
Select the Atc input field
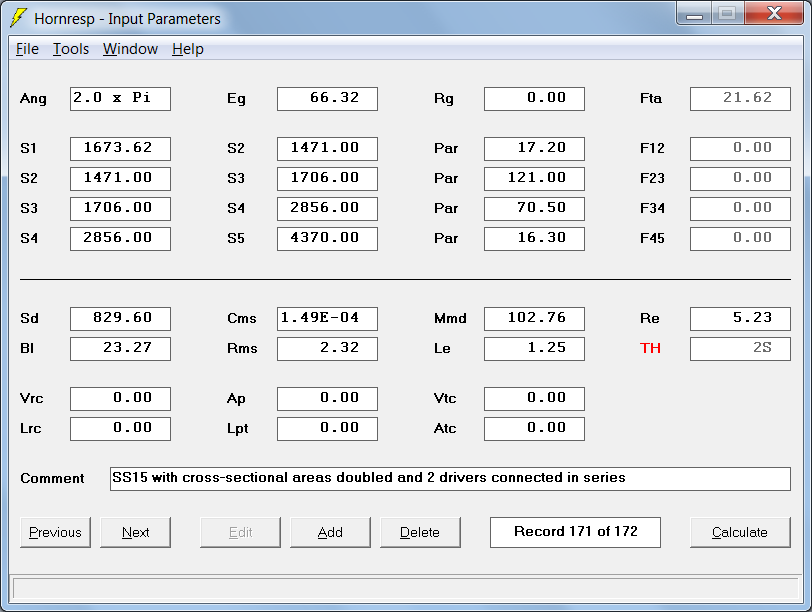click(x=534, y=429)
